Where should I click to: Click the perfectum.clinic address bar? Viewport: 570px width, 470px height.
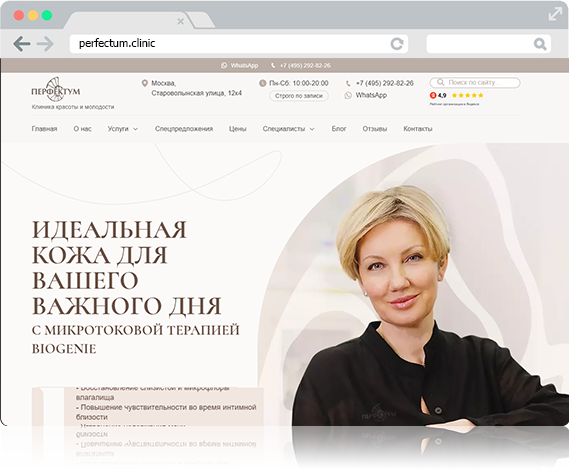pos(238,44)
